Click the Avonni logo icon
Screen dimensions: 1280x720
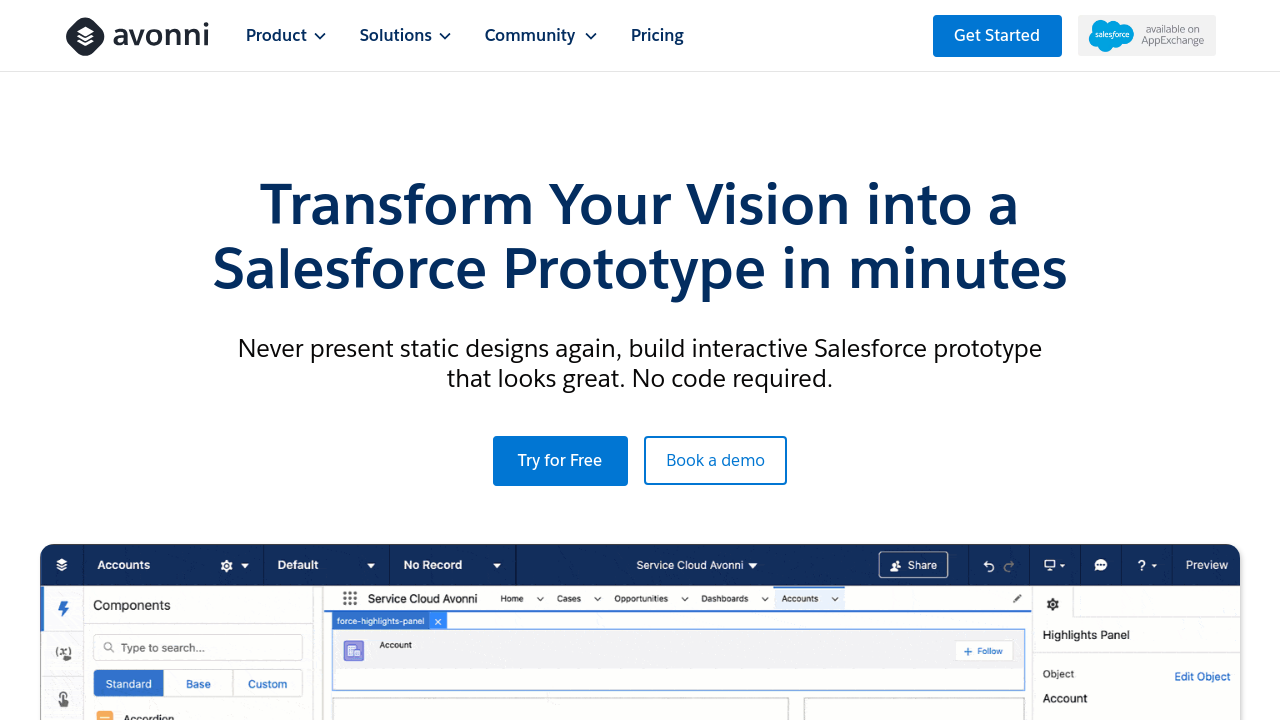click(85, 36)
